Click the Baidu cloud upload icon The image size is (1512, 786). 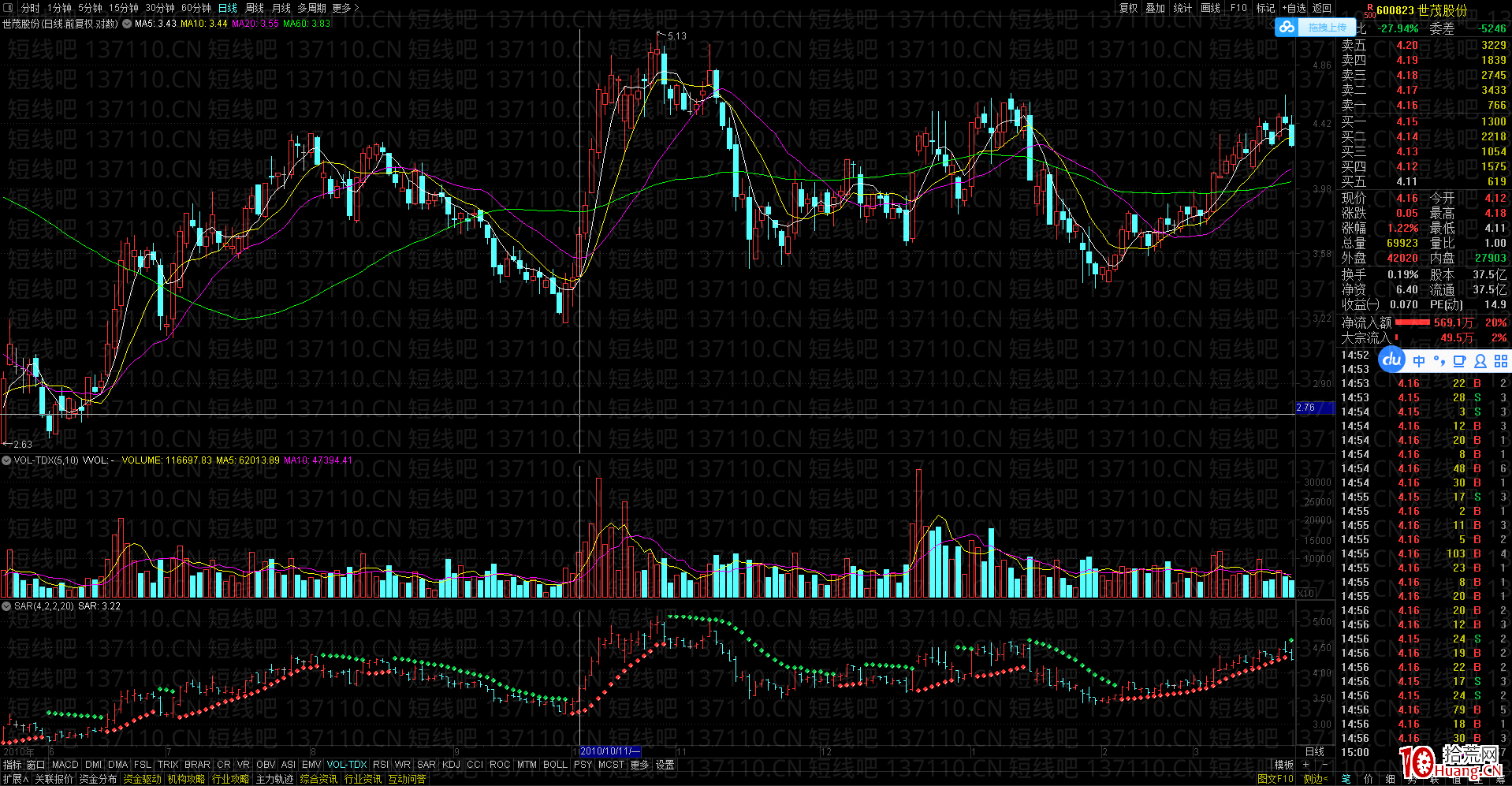pyautogui.click(x=1288, y=28)
